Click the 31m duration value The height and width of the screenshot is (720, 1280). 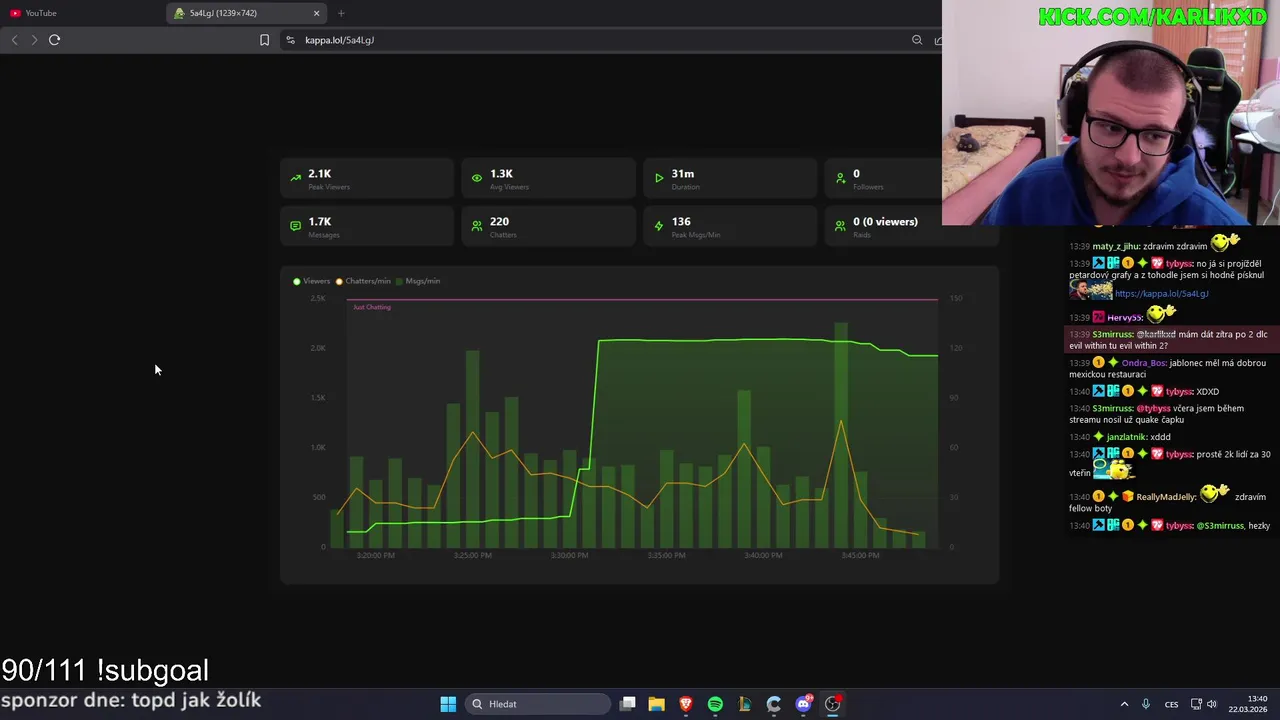(x=683, y=174)
